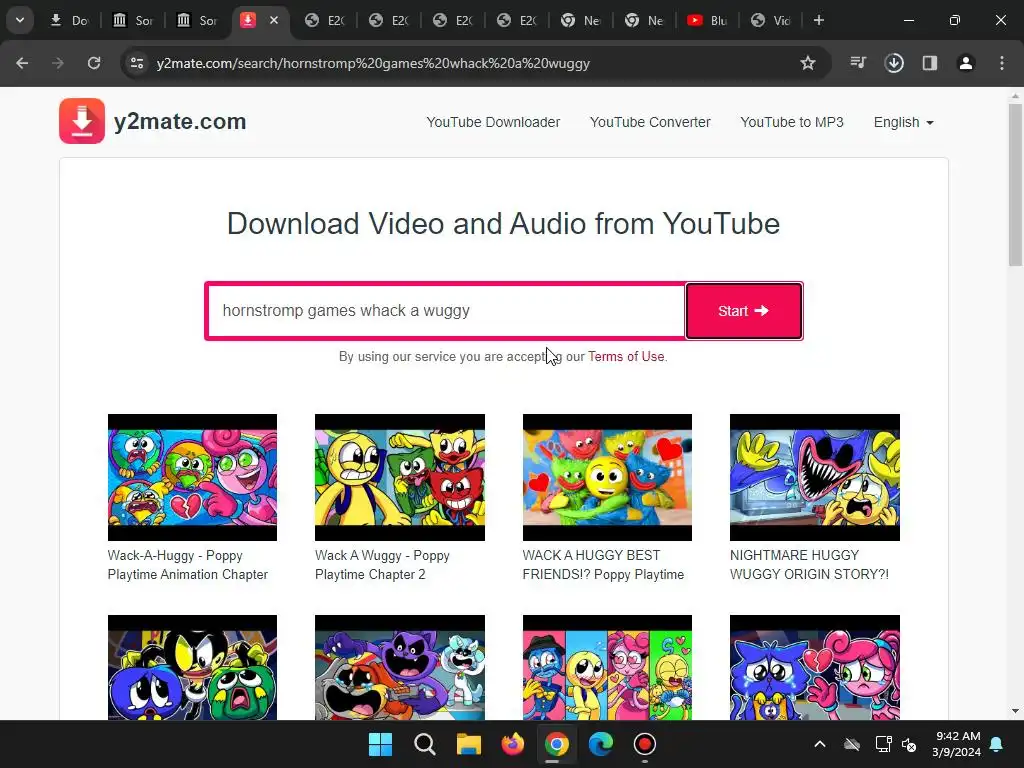Viewport: 1024px width, 768px height.
Task: Open File Explorer from the taskbar
Action: coord(469,744)
